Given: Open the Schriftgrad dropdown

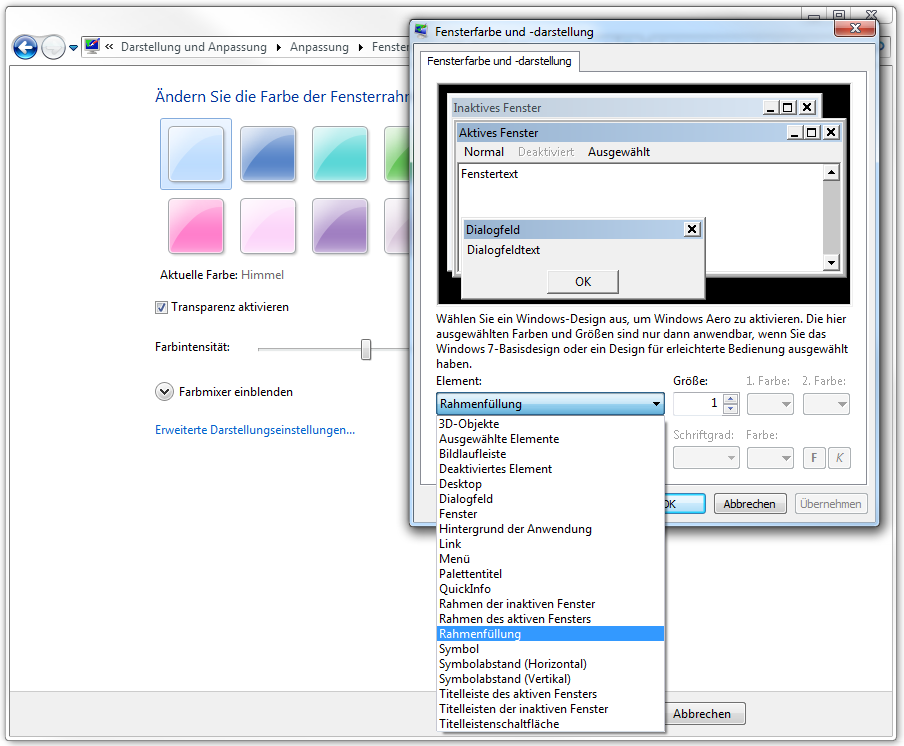Looking at the screenshot, I should pos(706,458).
